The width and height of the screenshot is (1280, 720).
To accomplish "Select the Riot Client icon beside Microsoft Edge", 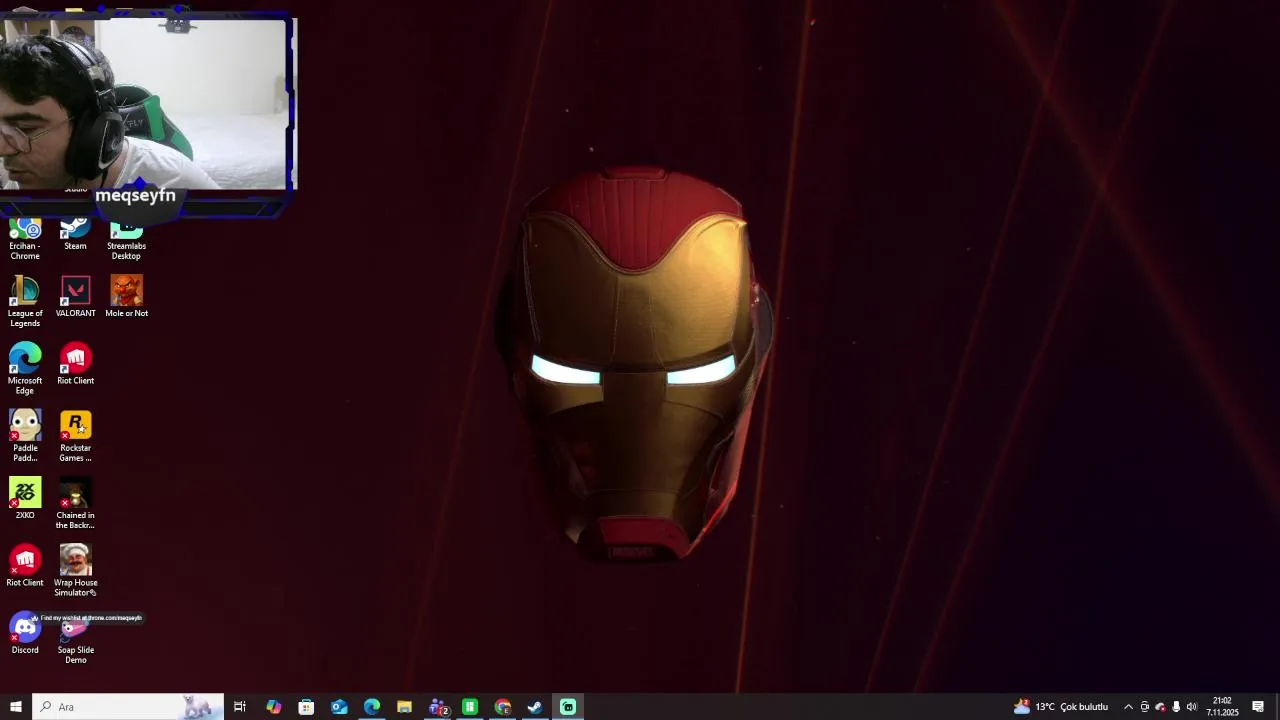I will click(x=75, y=364).
